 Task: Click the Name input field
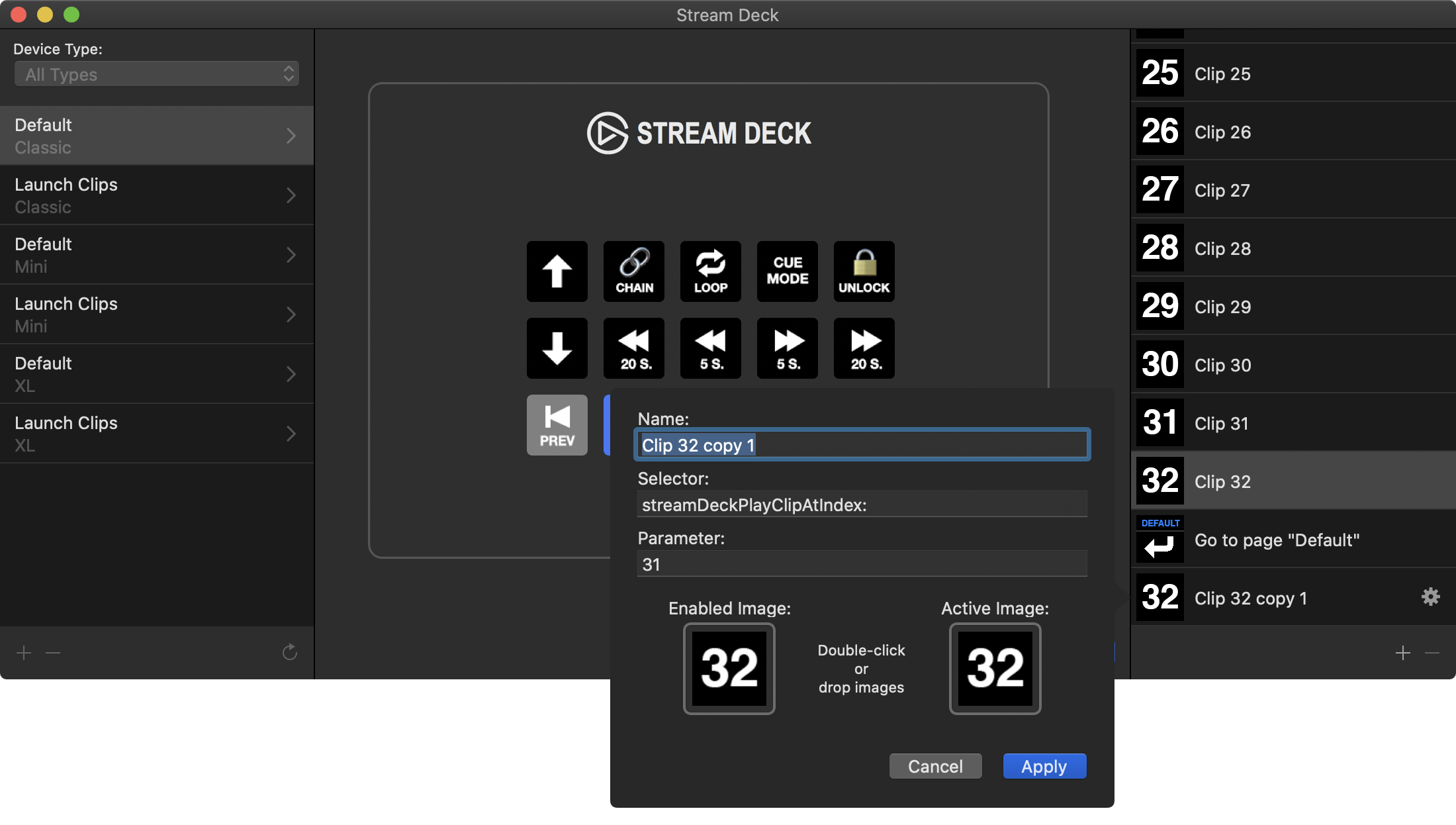[x=862, y=445]
